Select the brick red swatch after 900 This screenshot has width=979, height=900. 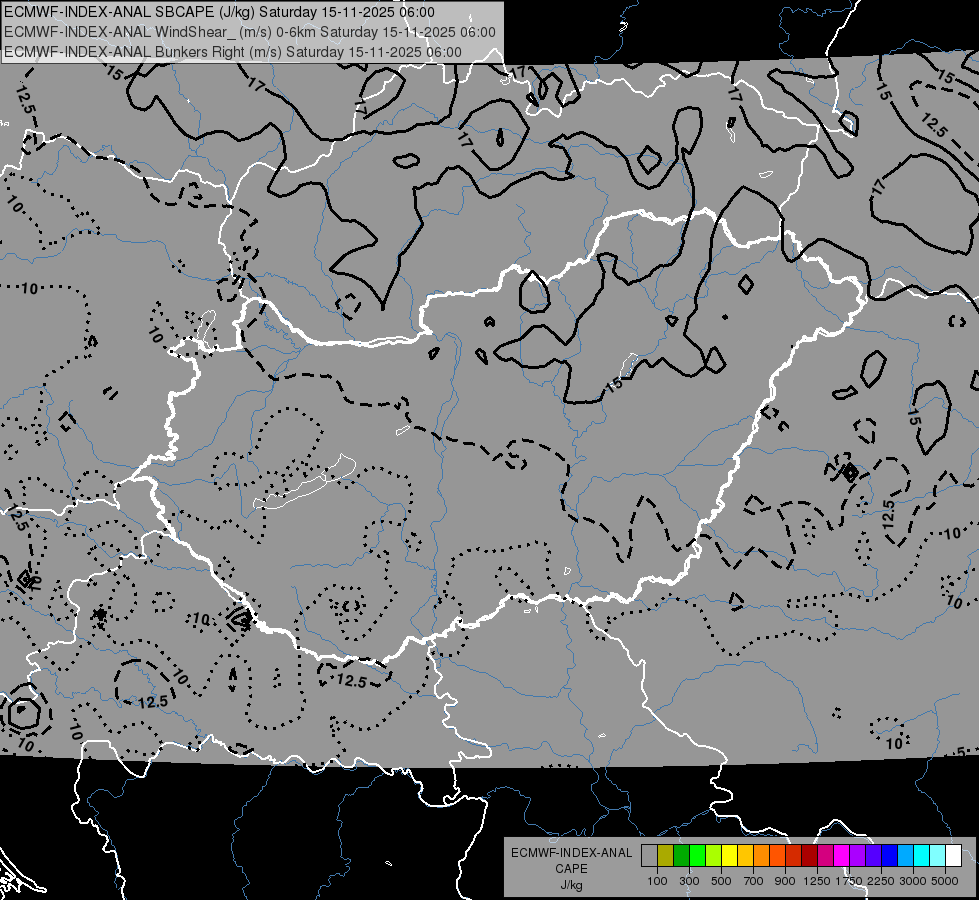[x=794, y=856]
